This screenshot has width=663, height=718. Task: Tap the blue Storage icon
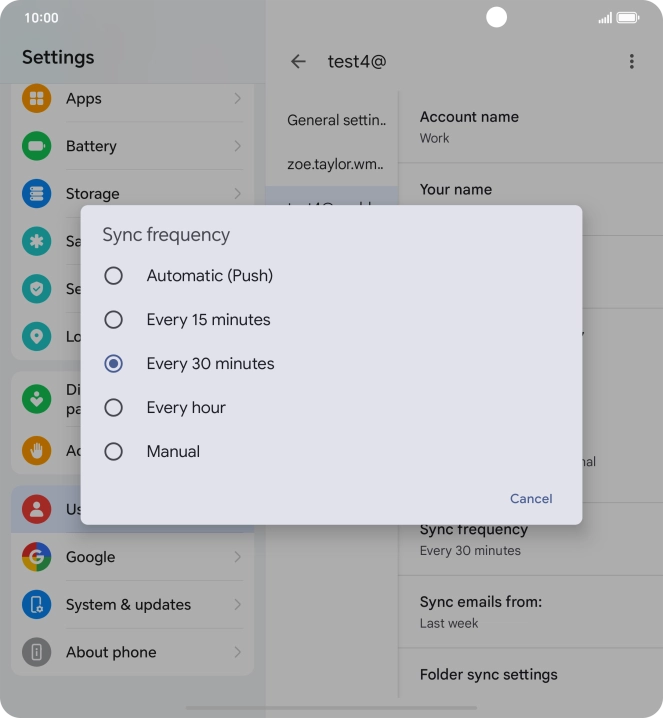tap(37, 194)
